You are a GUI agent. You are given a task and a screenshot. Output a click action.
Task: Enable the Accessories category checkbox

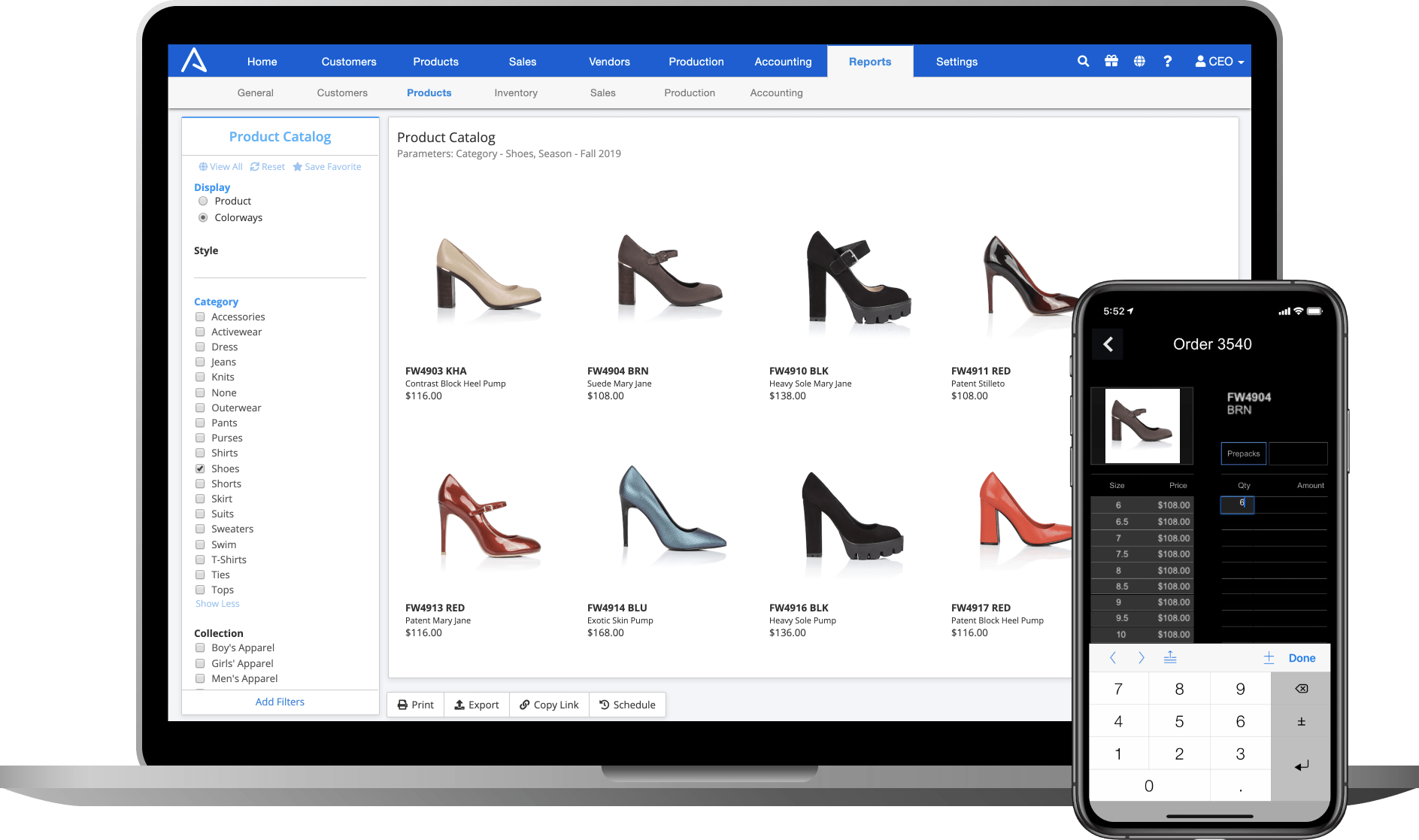pos(200,317)
